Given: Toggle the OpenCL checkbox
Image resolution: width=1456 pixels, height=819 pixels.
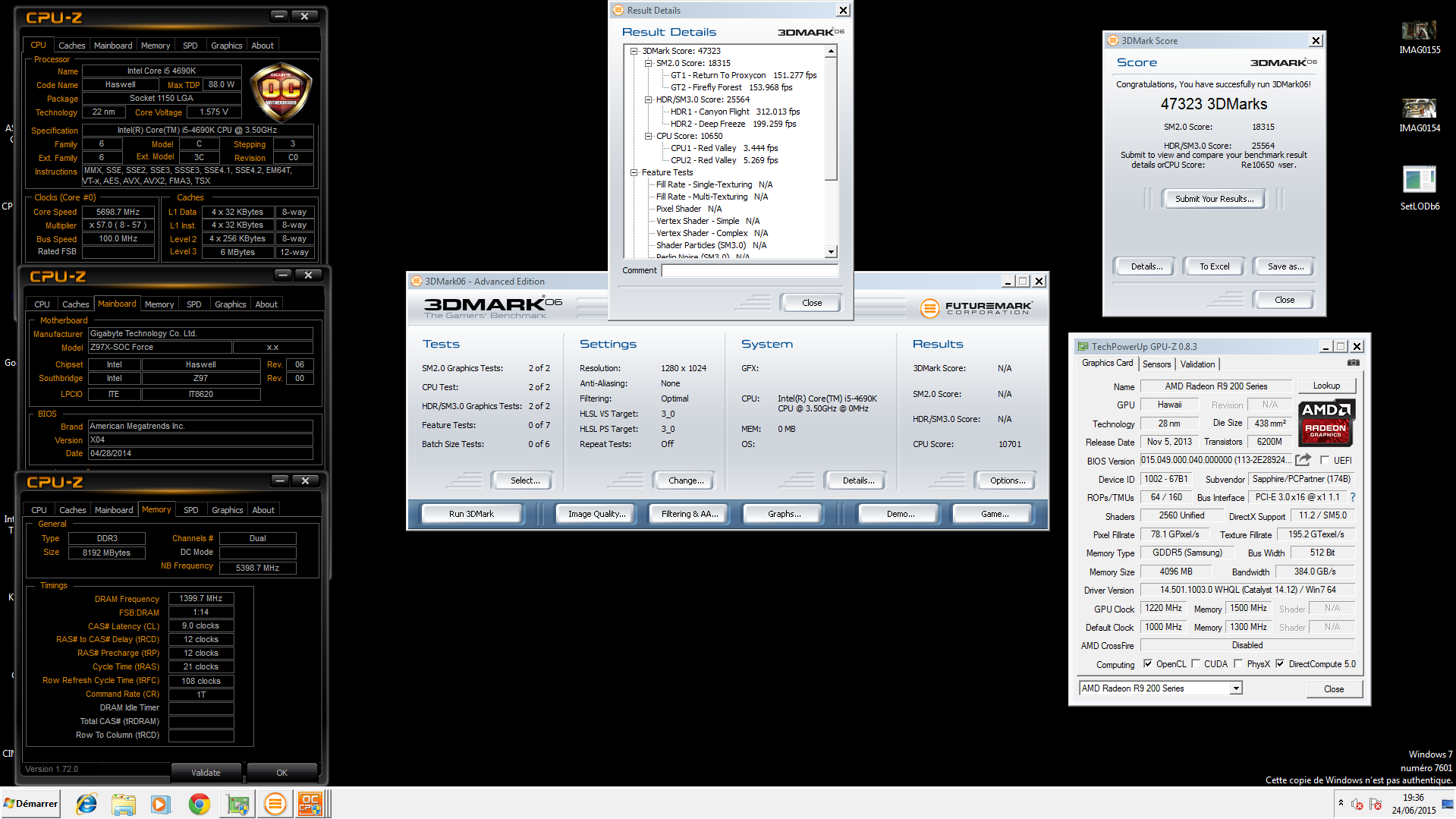Looking at the screenshot, I should click(1147, 664).
